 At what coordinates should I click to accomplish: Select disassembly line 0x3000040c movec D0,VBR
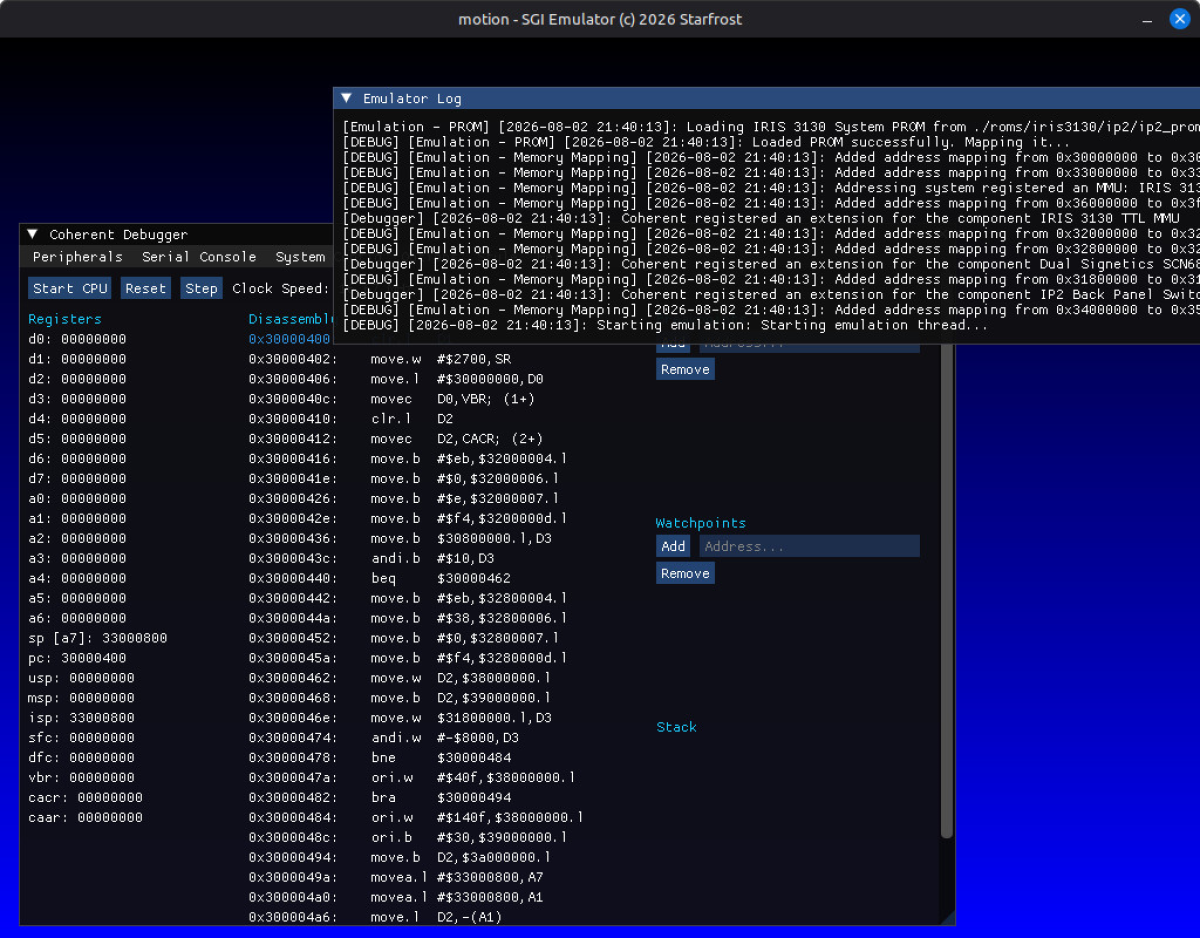[x=392, y=399]
